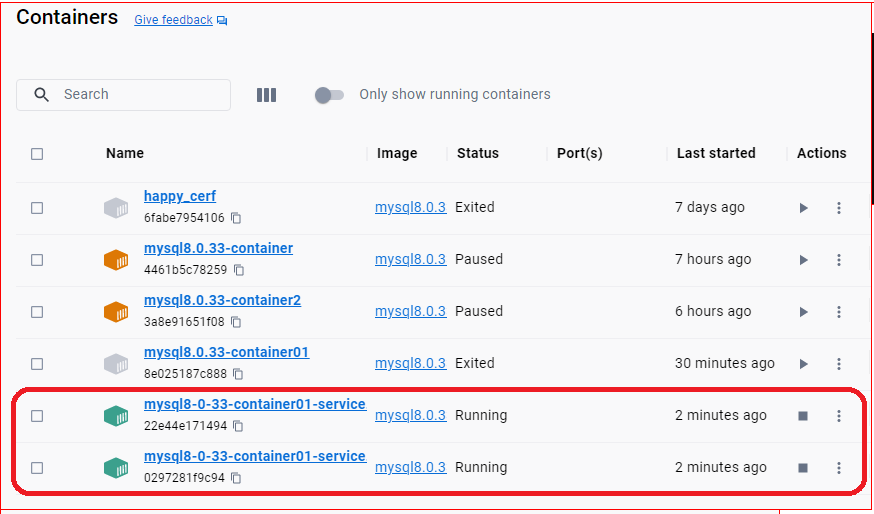Open the column display settings icon
The image size is (874, 514).
[266, 95]
